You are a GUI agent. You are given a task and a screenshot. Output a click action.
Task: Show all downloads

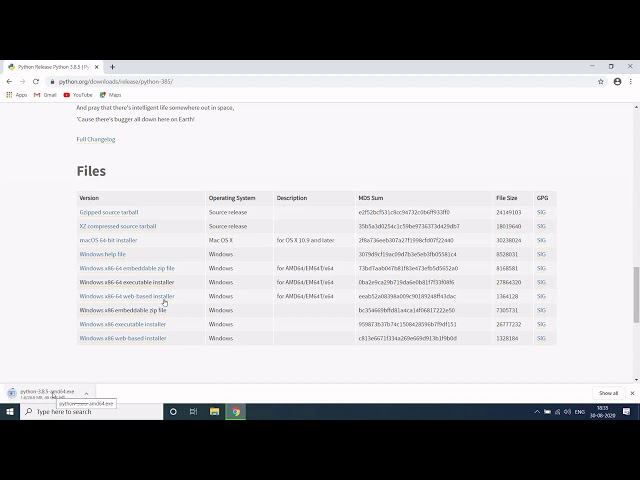click(608, 393)
